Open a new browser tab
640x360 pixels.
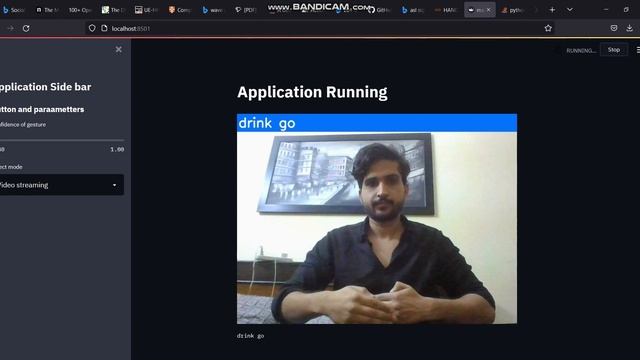click(x=552, y=10)
